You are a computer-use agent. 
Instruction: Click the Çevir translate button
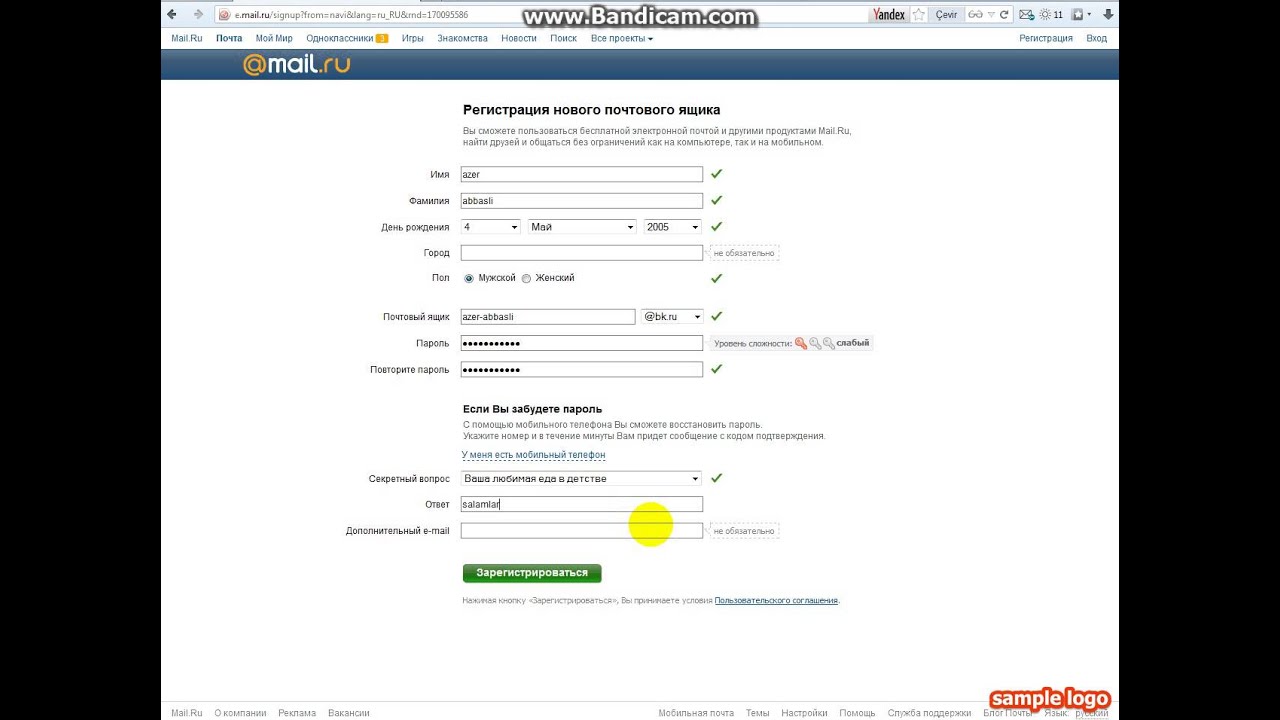pos(946,14)
